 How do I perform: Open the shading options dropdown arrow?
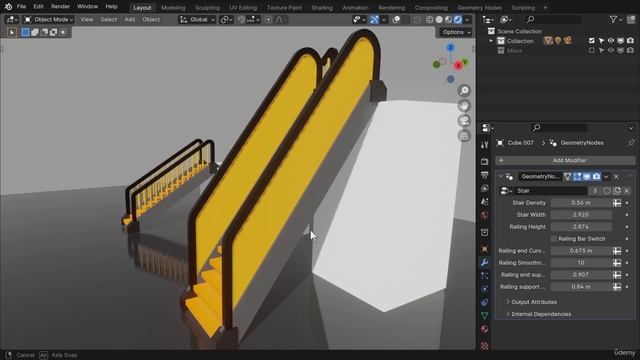[x=468, y=20]
